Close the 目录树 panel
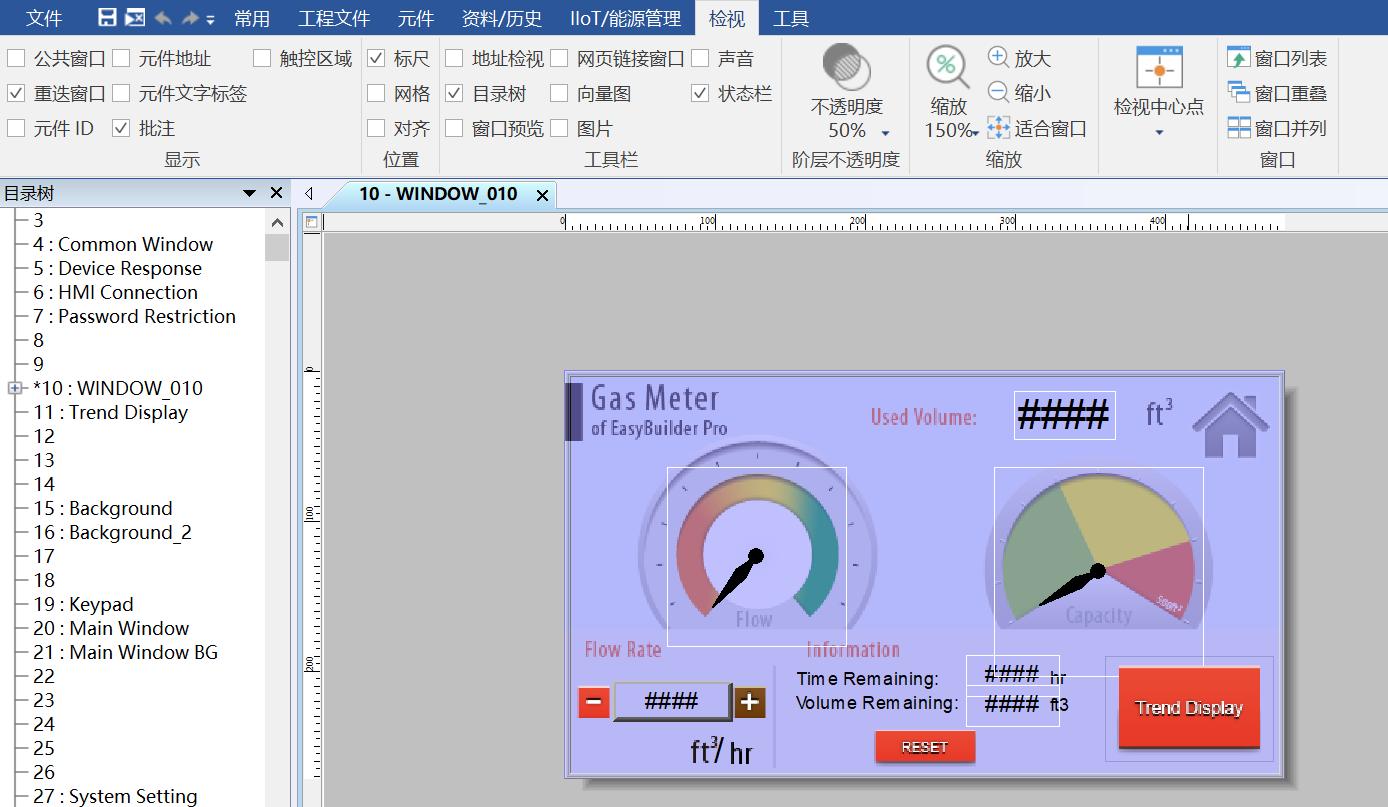 coord(277,193)
